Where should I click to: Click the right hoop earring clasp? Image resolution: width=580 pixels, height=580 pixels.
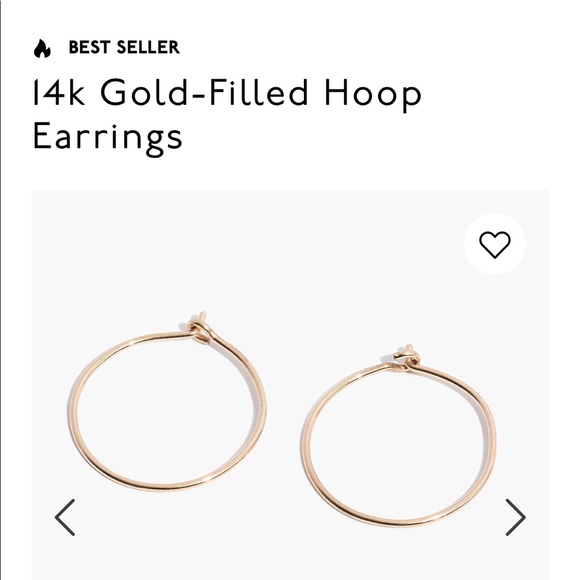click(x=406, y=357)
